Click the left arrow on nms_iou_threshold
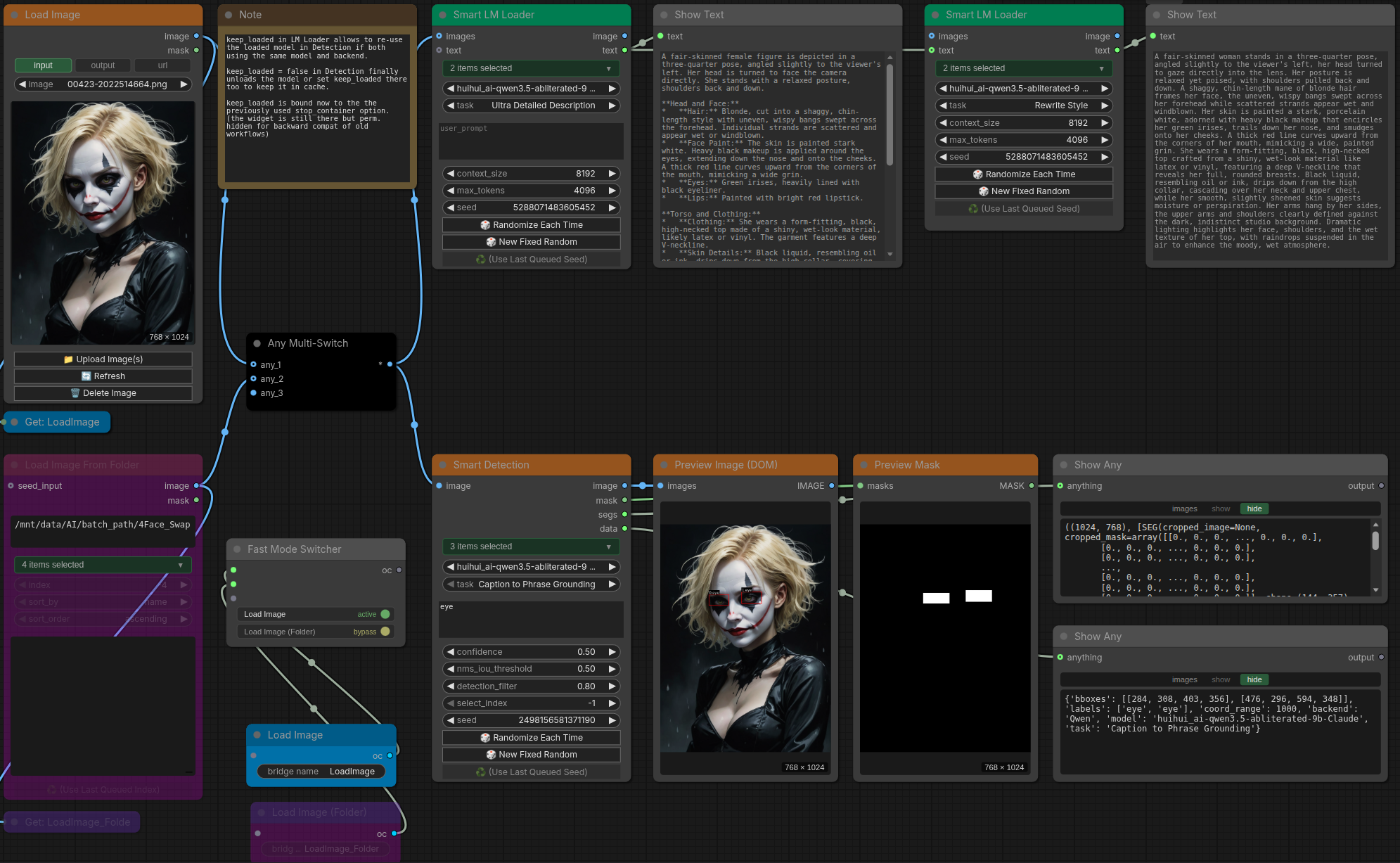 point(451,669)
